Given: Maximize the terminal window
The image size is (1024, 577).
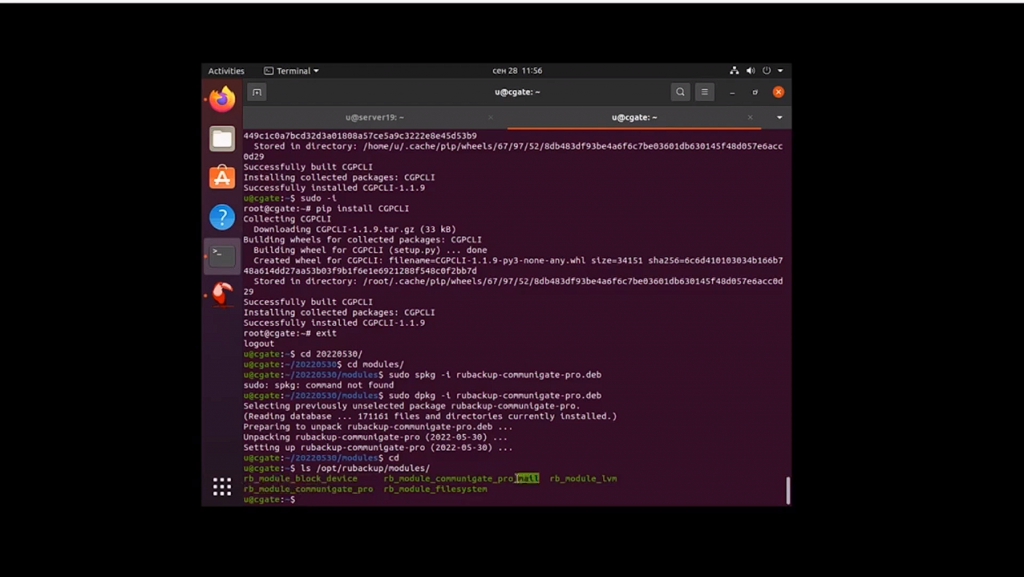Looking at the screenshot, I should 755,92.
